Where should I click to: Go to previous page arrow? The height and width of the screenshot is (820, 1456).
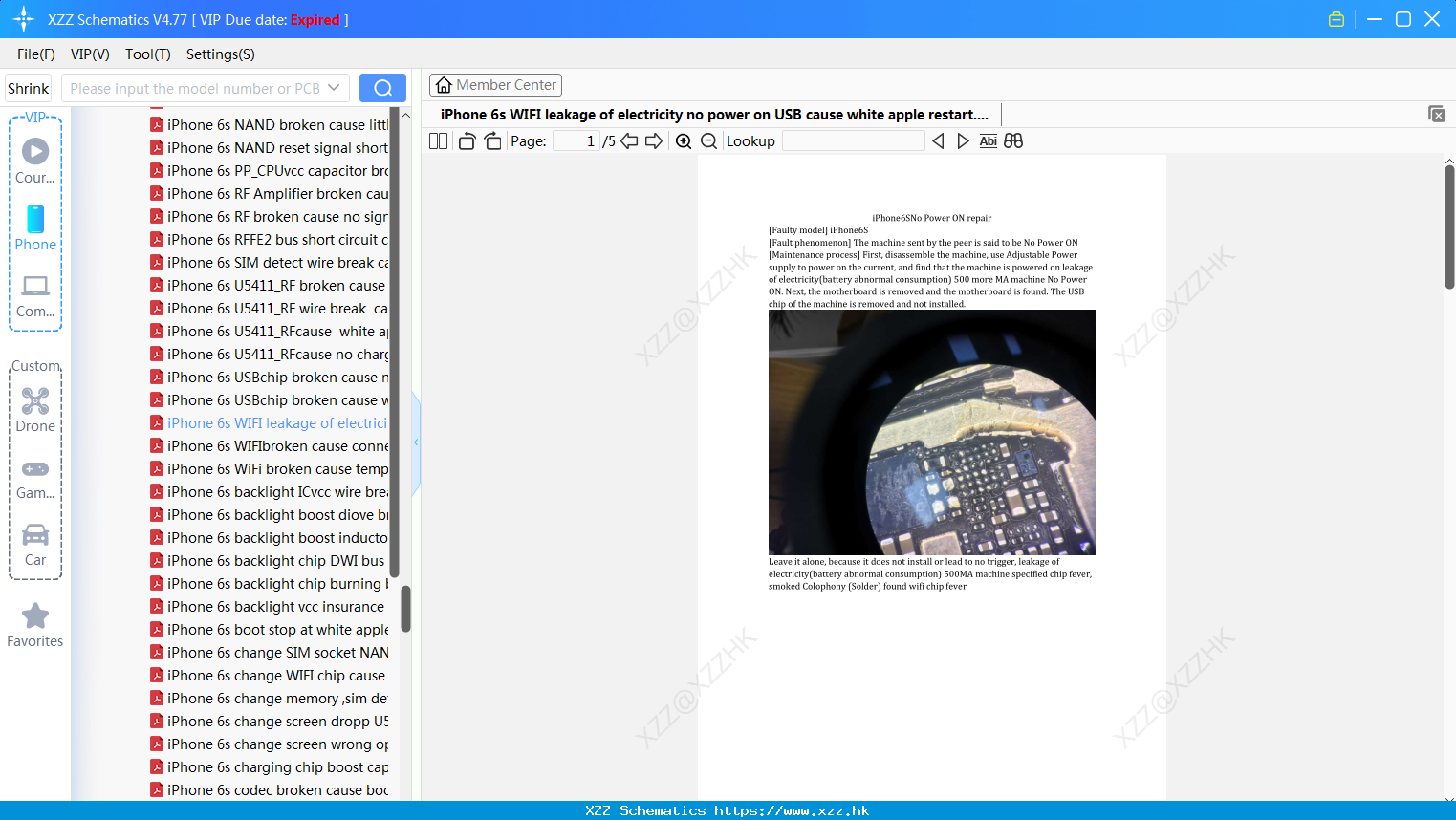(629, 141)
